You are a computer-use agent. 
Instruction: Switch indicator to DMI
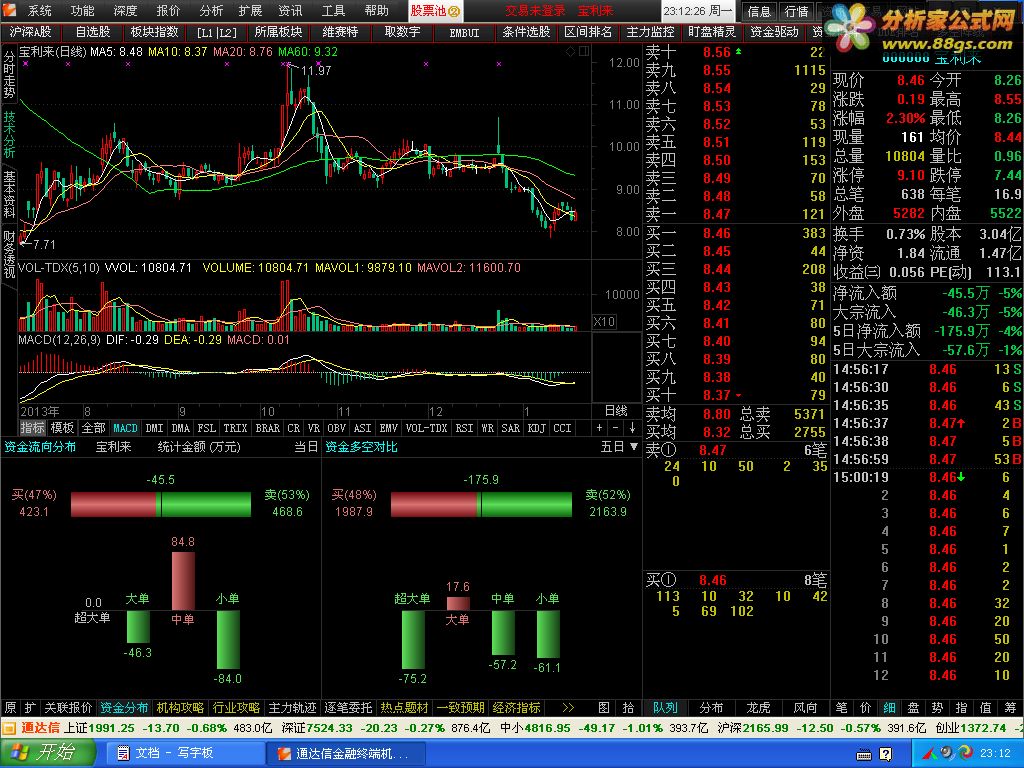point(155,428)
